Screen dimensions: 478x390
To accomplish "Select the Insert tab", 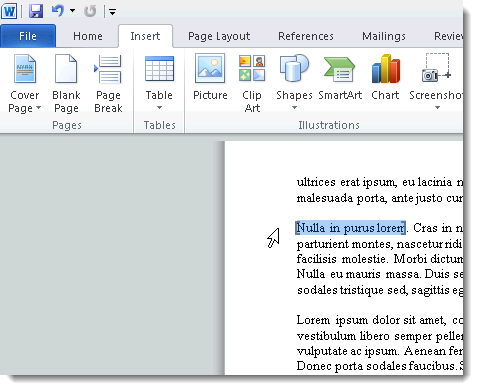I will 145,36.
